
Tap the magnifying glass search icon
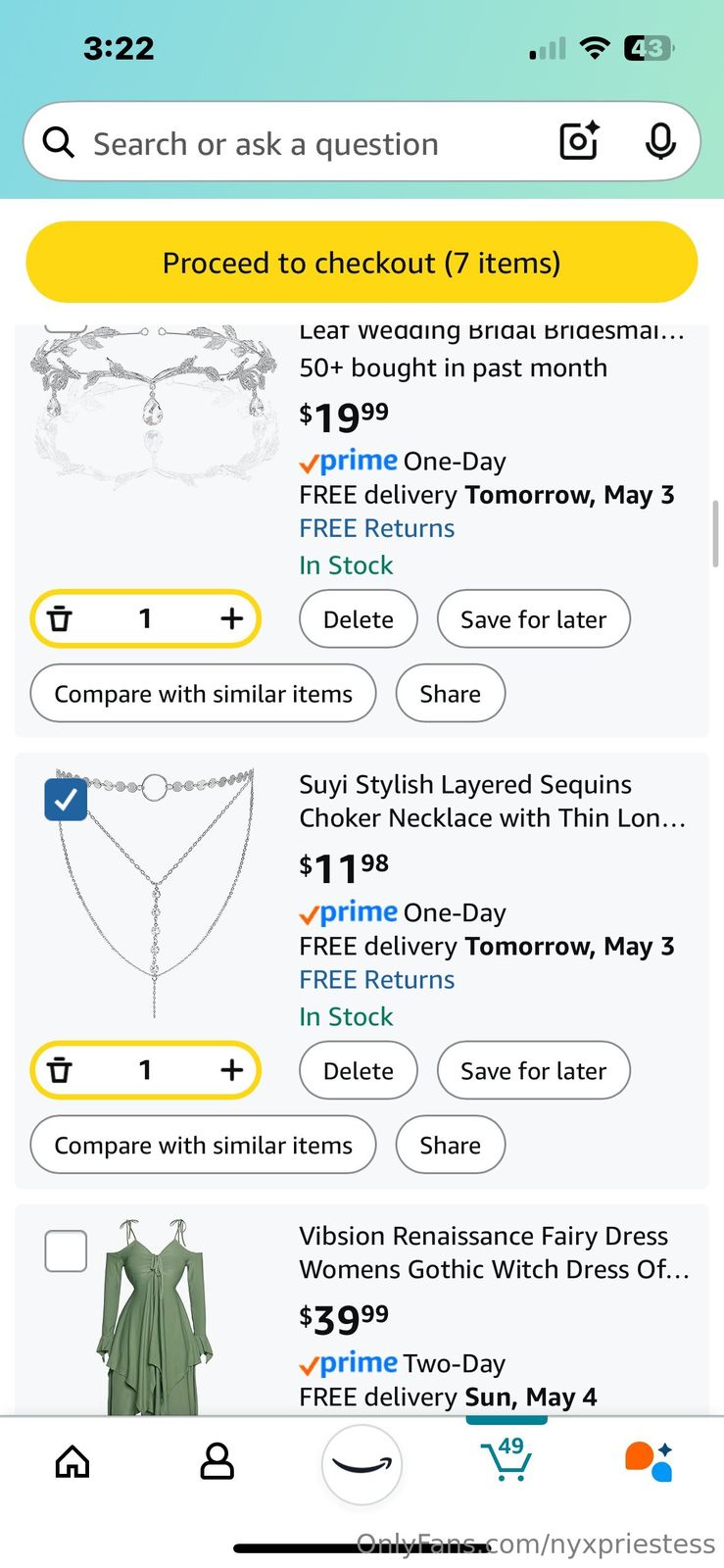59,143
